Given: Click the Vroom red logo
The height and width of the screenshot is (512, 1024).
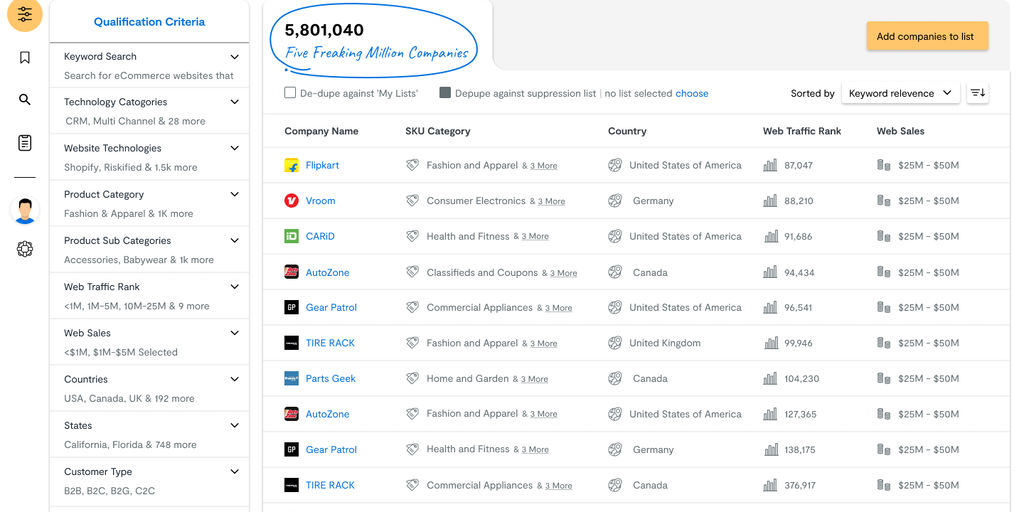Looking at the screenshot, I should pos(291,200).
